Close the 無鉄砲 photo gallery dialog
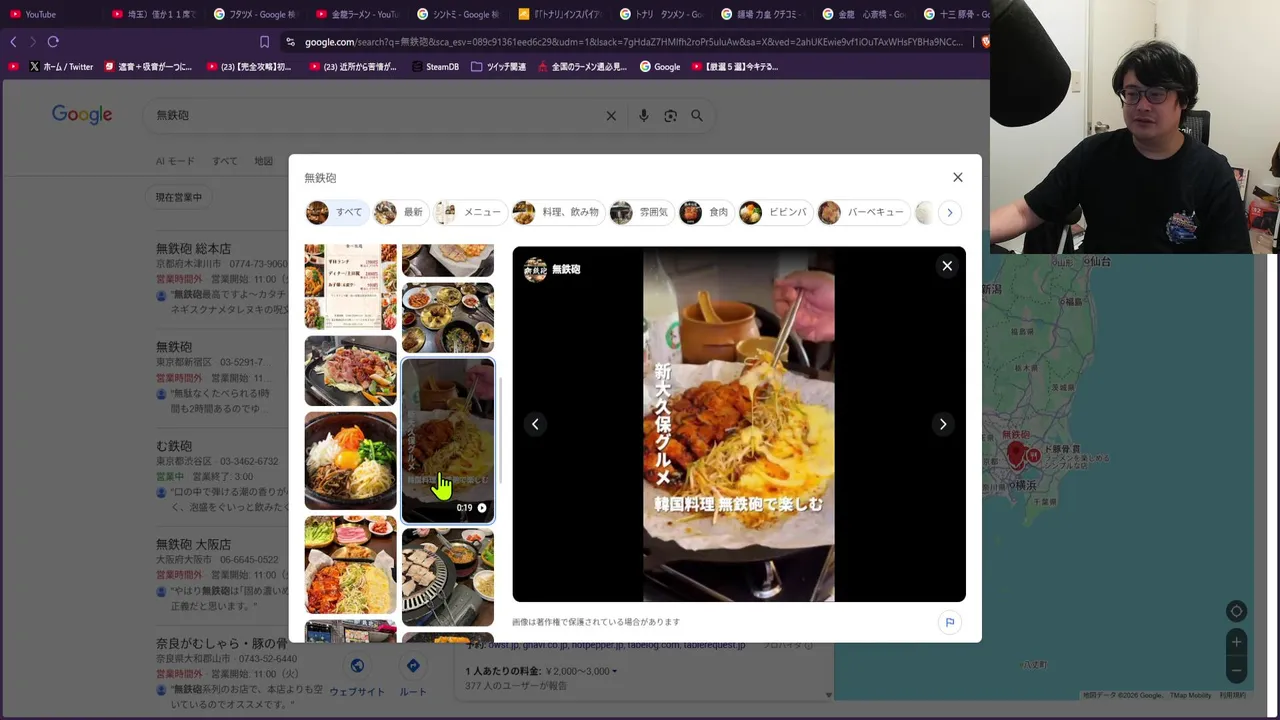 [x=957, y=177]
